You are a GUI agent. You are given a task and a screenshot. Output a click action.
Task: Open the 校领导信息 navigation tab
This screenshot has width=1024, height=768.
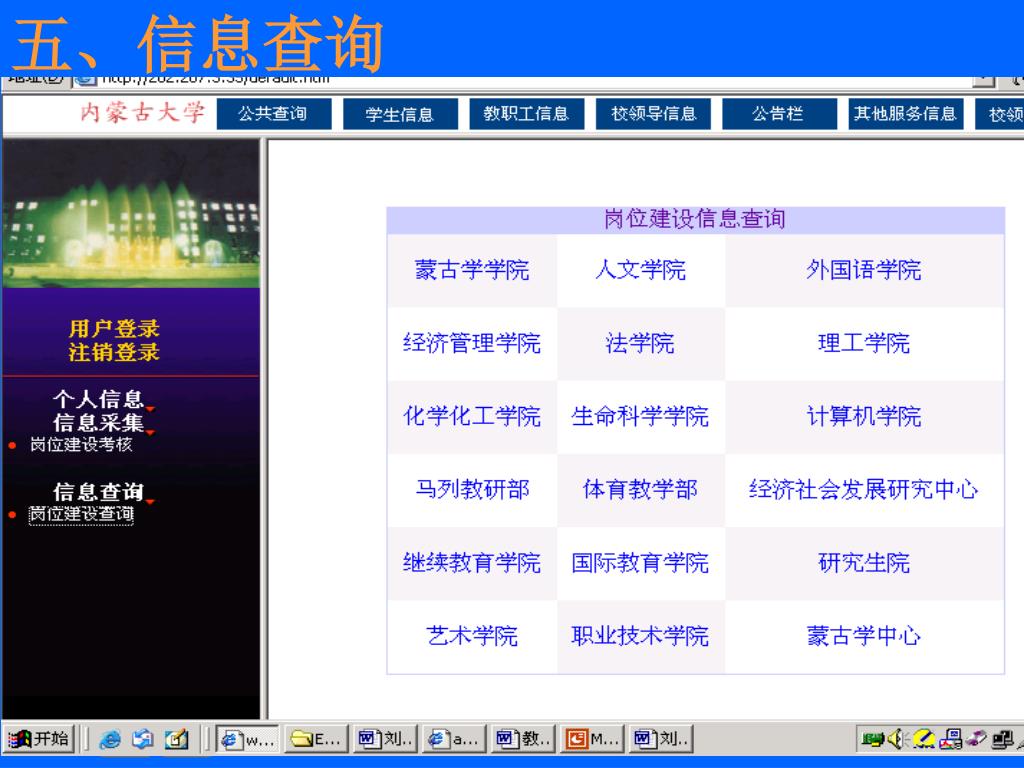[653, 114]
